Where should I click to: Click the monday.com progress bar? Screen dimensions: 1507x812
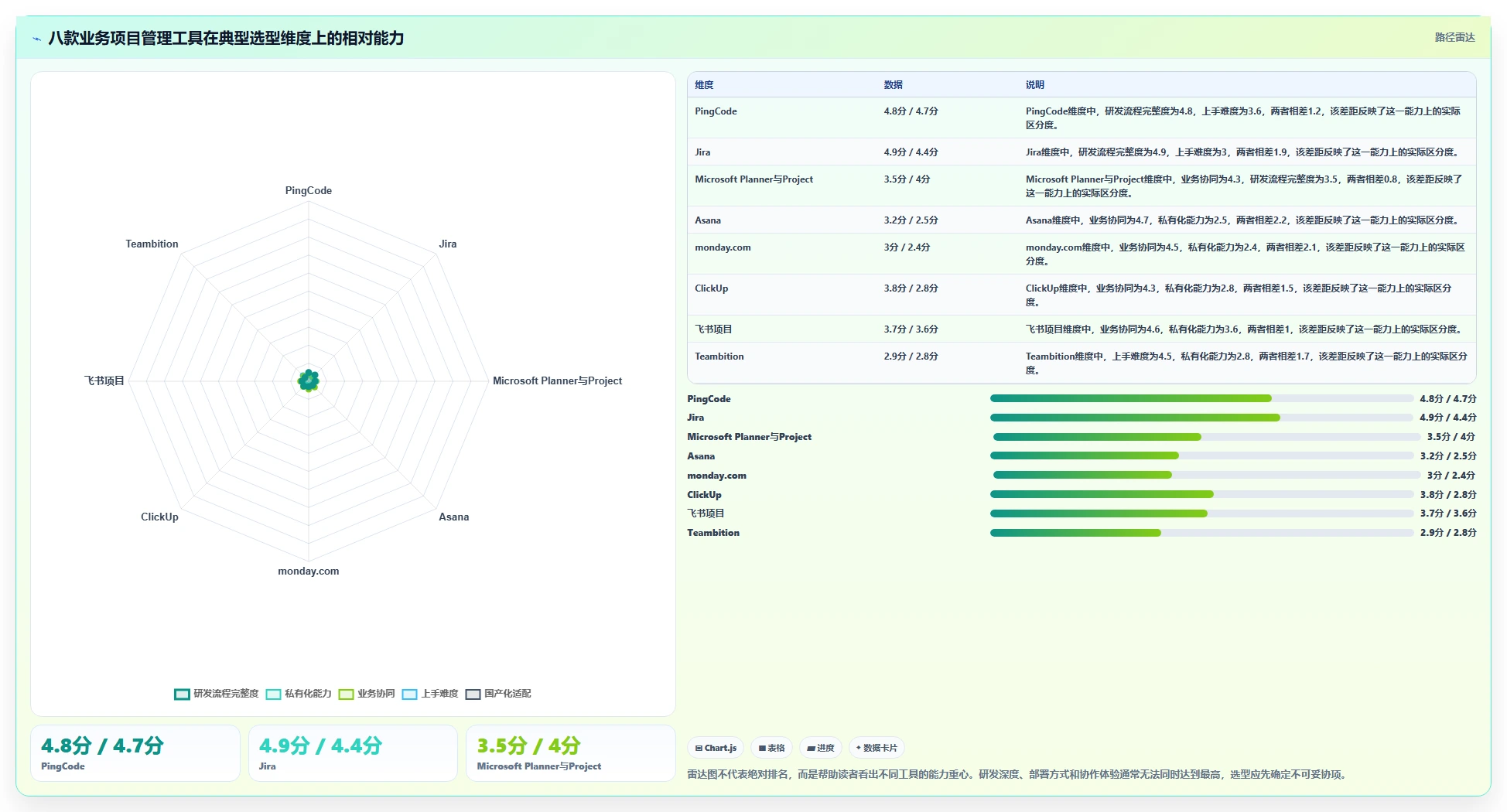(x=1207, y=475)
